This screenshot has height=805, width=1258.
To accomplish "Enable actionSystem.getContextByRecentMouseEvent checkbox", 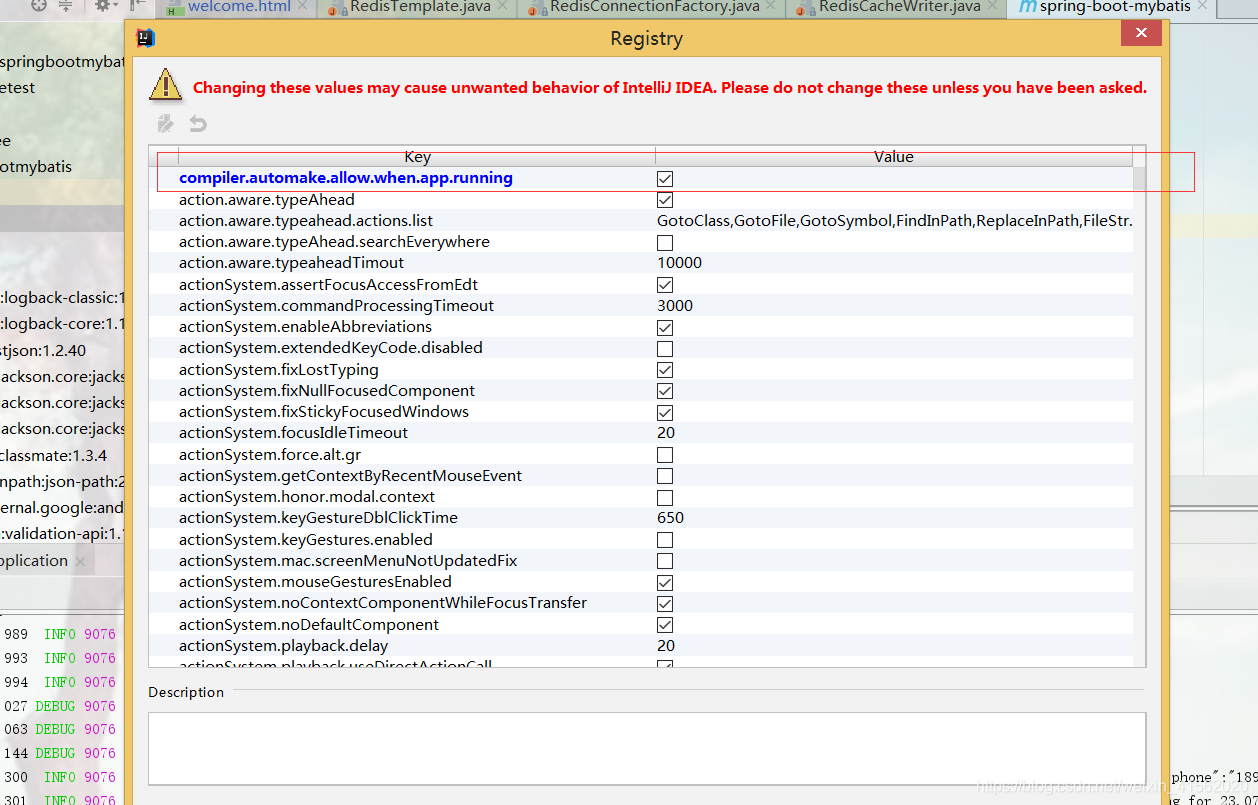I will tap(665, 476).
